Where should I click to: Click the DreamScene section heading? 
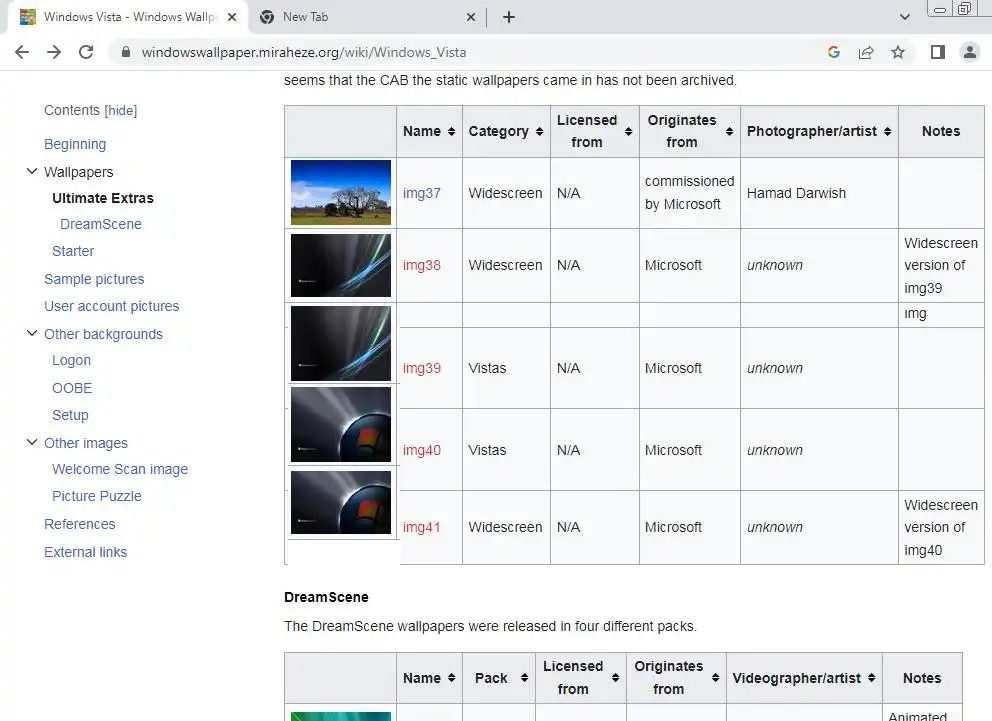click(x=326, y=597)
